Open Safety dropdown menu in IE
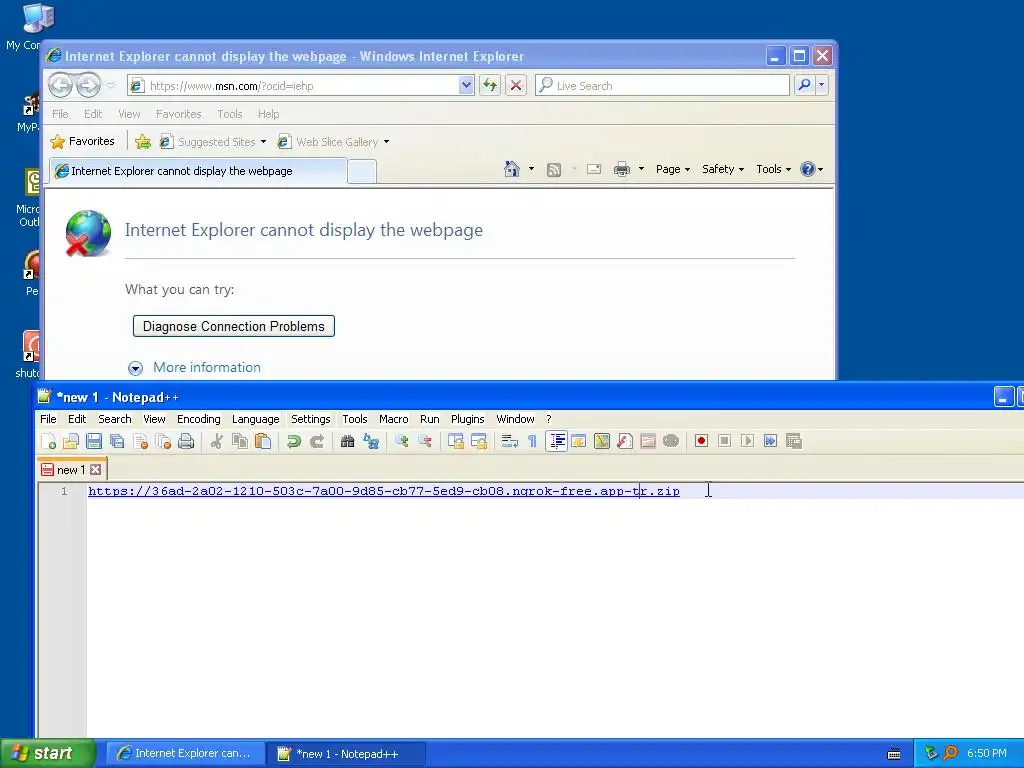The image size is (1024, 768). coord(722,169)
